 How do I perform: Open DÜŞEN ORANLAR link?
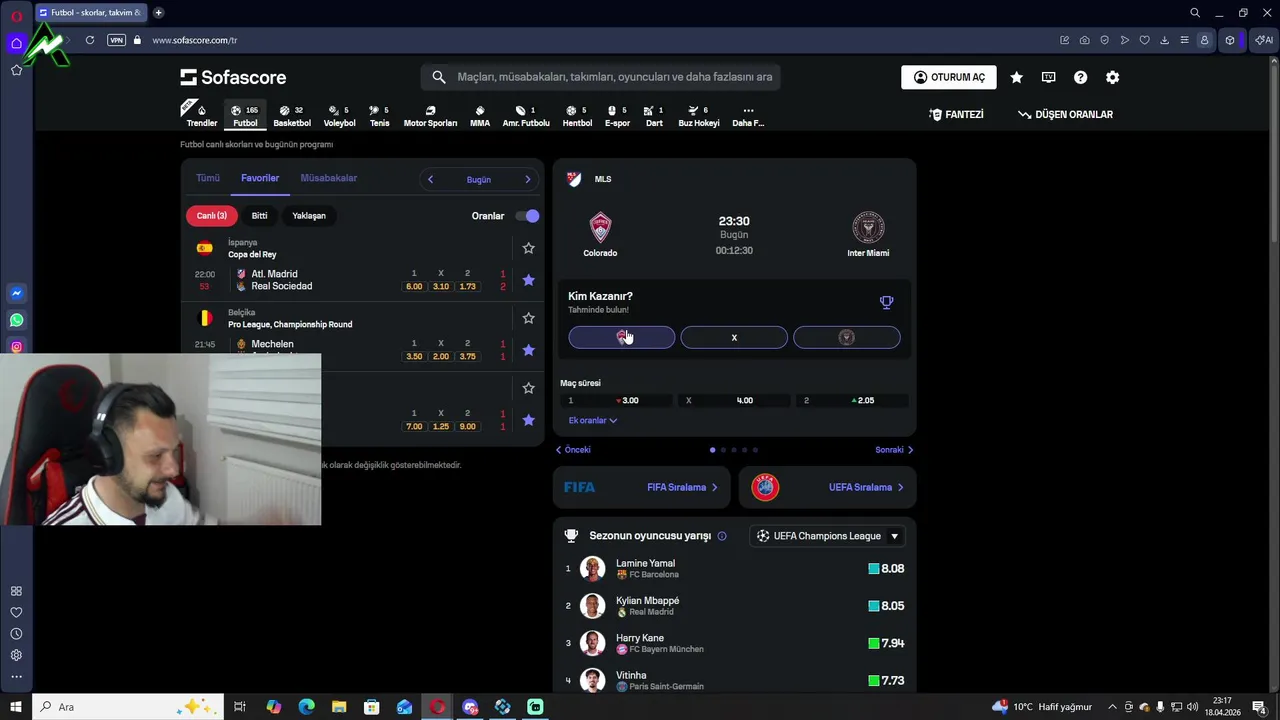[x=1065, y=115]
